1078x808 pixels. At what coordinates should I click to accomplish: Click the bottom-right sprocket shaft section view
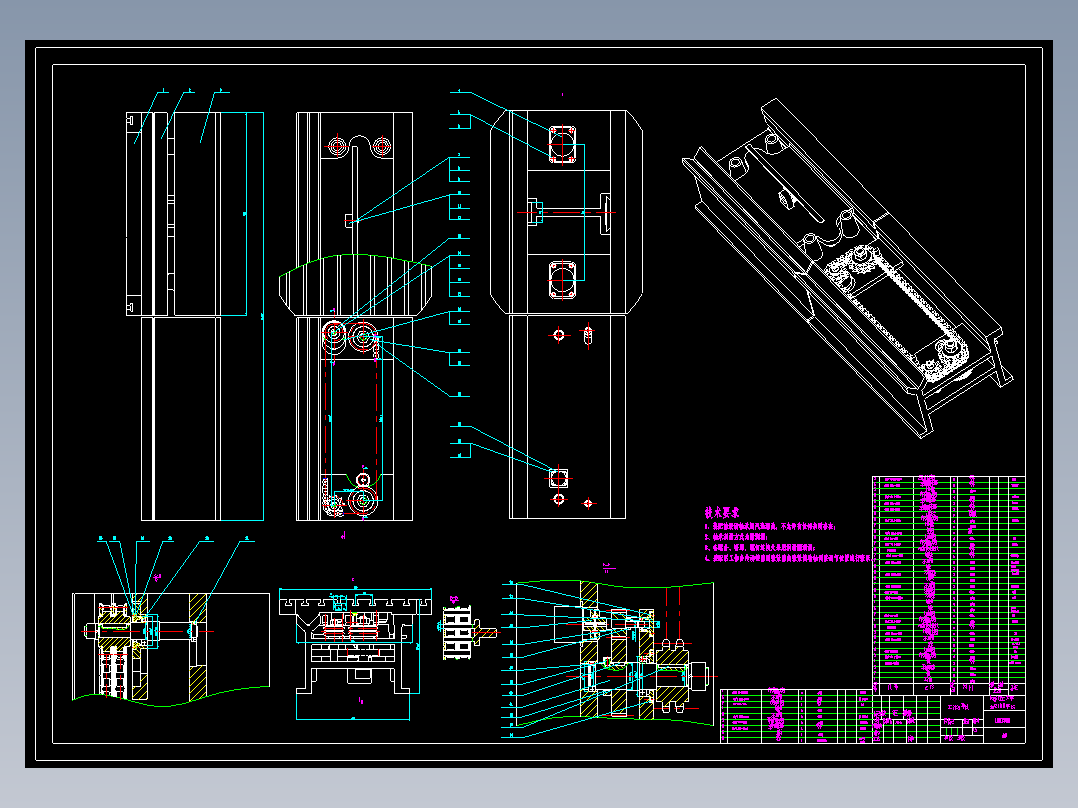(608, 659)
